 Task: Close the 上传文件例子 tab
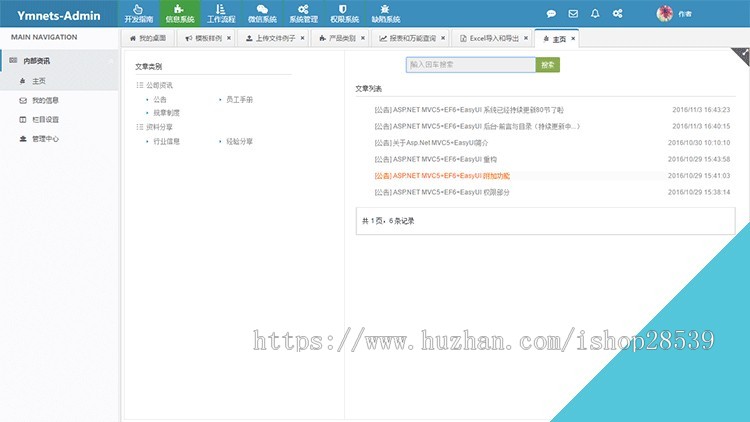302,38
